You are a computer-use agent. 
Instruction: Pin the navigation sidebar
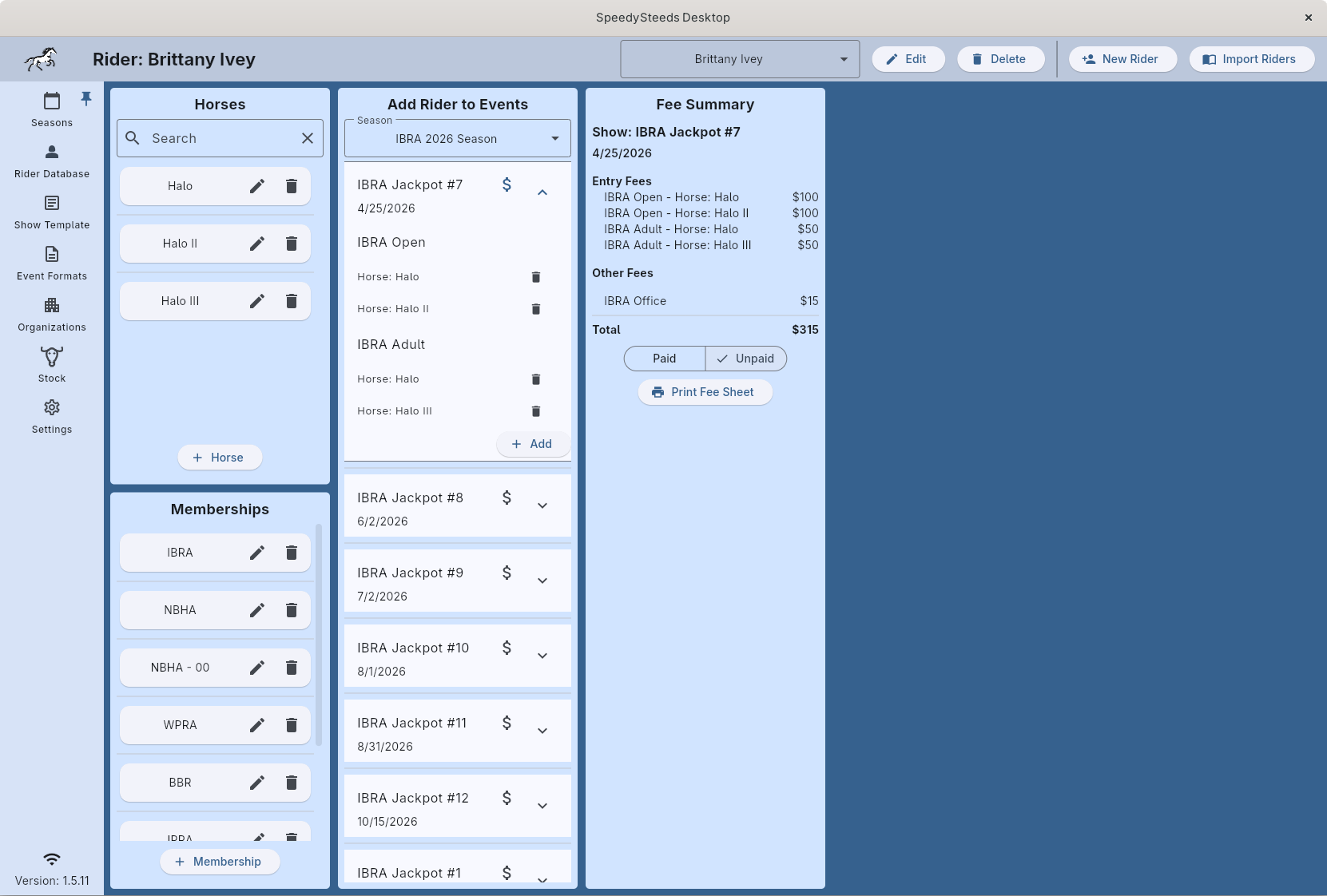[86, 99]
